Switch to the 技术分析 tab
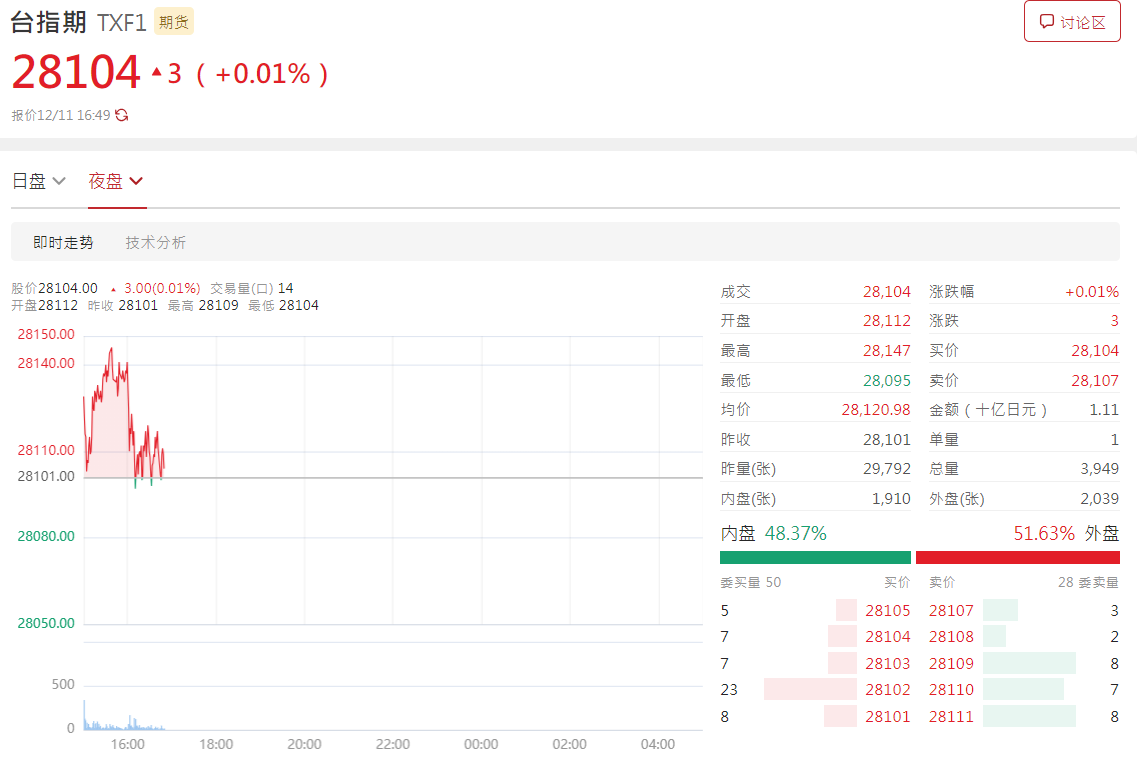 155,242
